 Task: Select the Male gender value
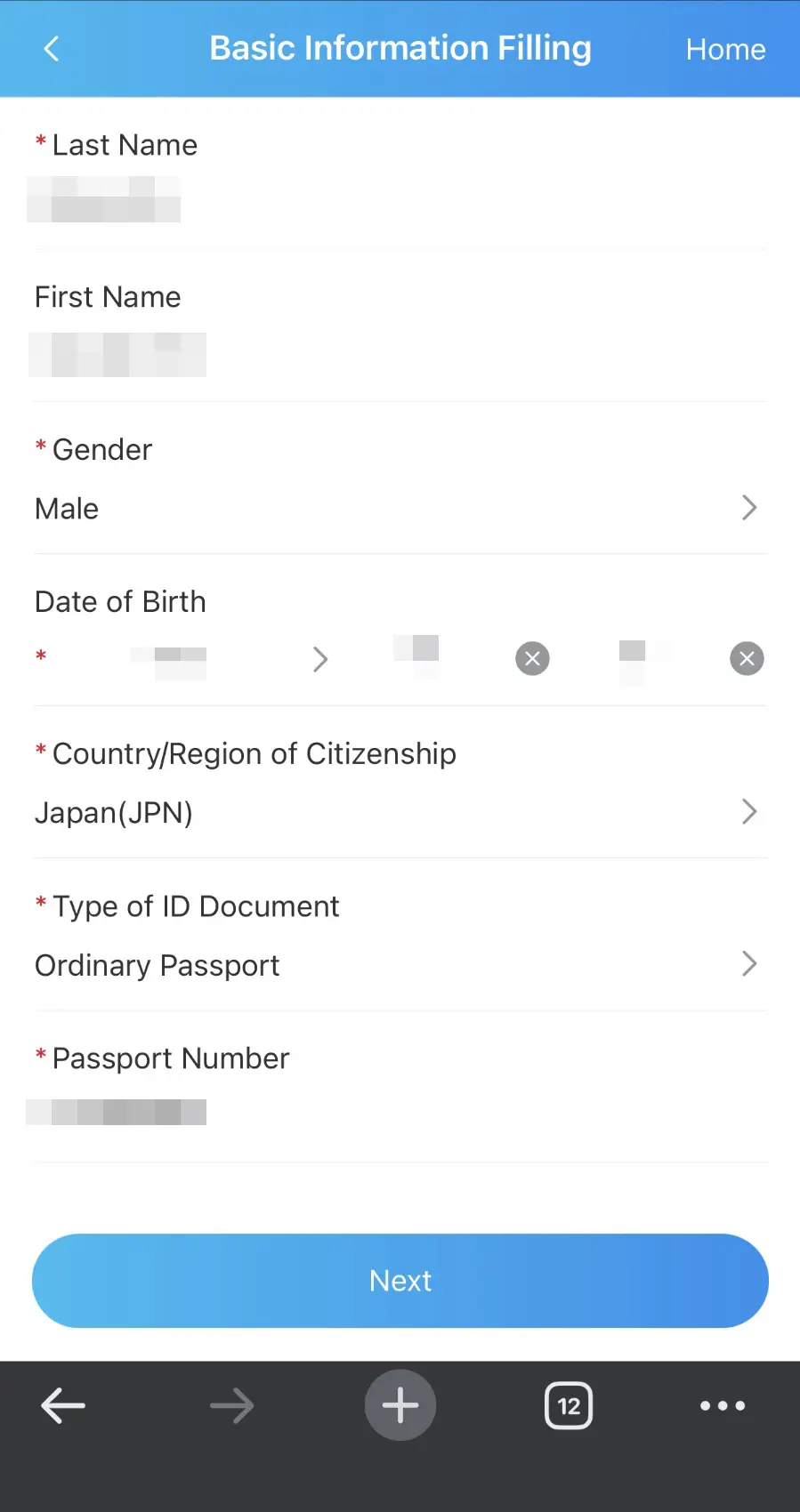[x=68, y=509]
